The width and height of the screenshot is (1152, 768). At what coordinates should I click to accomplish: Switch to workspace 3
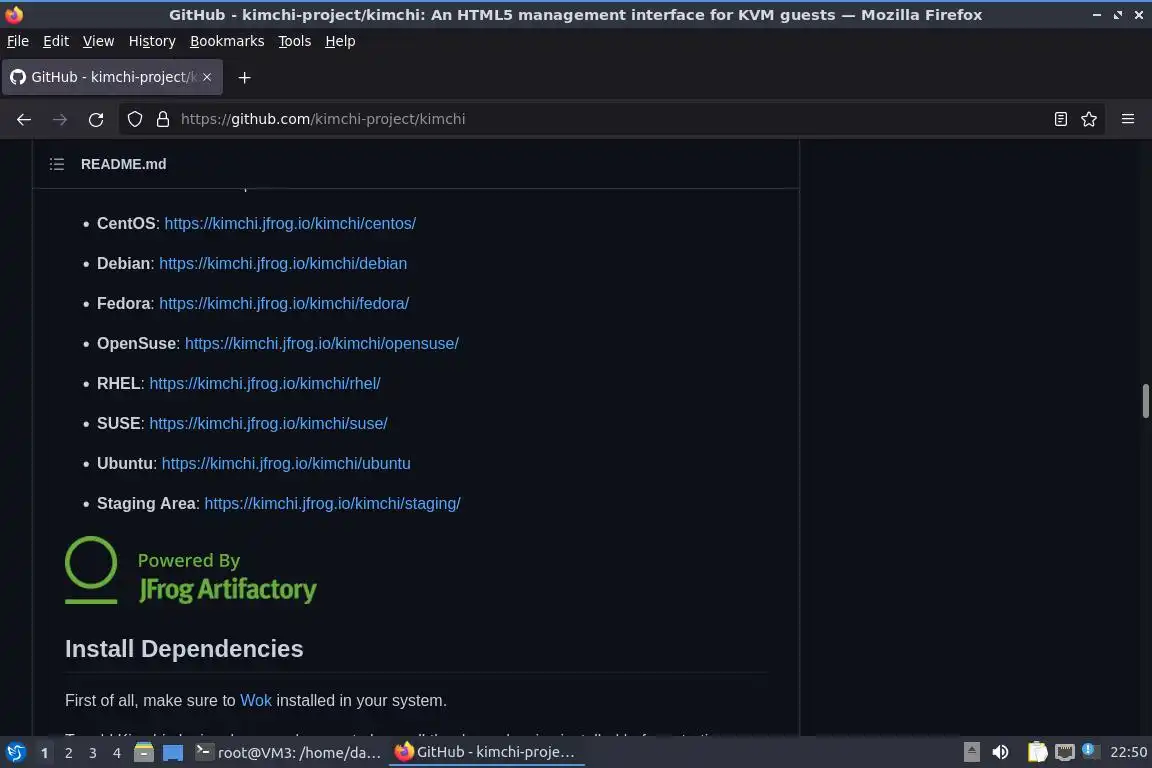click(93, 753)
